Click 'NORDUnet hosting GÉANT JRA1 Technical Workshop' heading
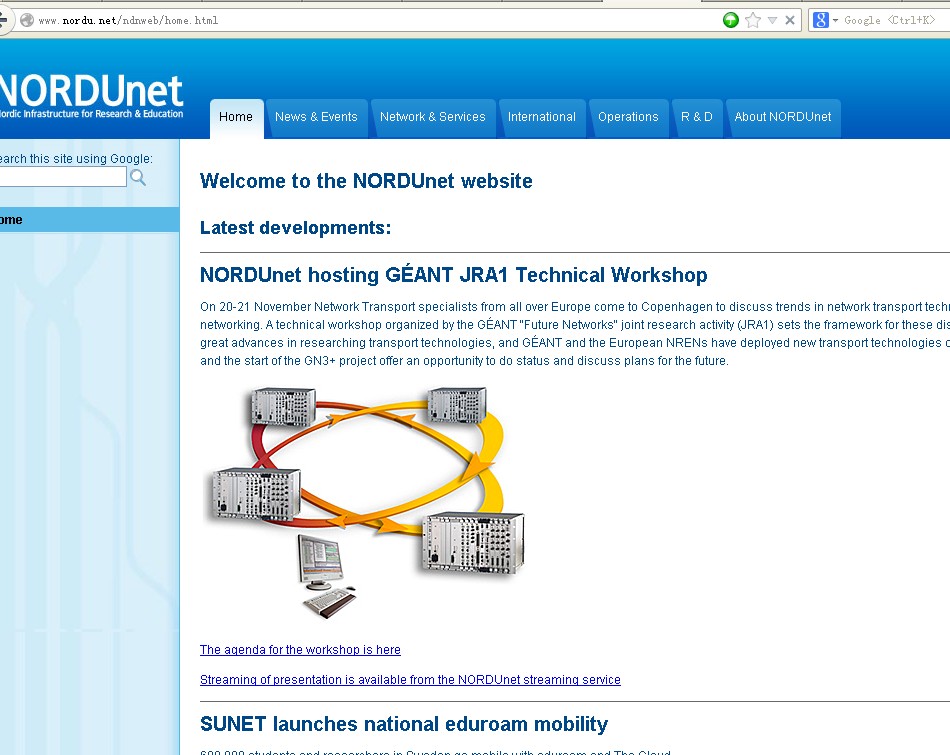 pyautogui.click(x=454, y=274)
